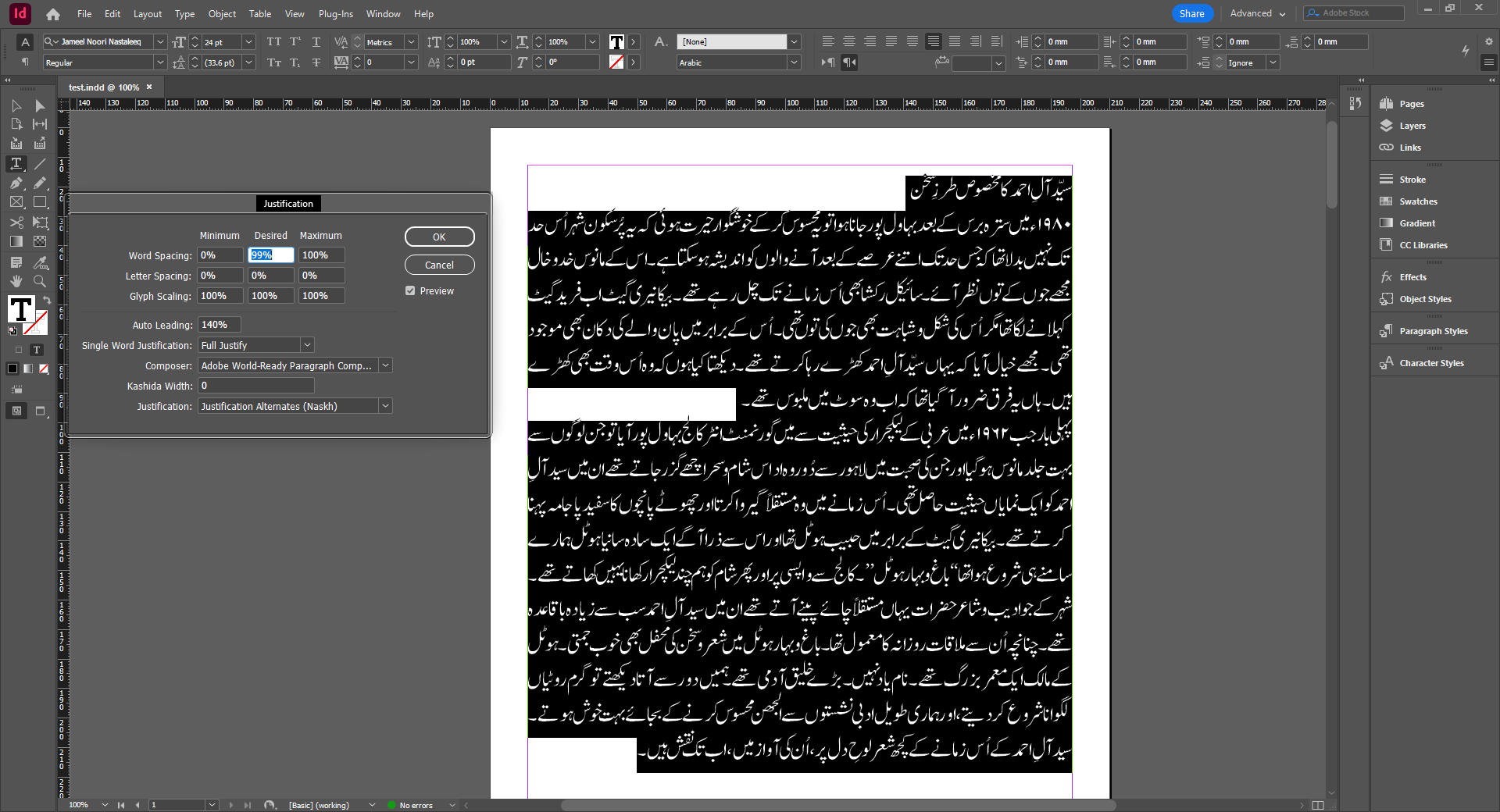Open the Type menu
Viewport: 1500px width, 812px height.
(x=184, y=13)
